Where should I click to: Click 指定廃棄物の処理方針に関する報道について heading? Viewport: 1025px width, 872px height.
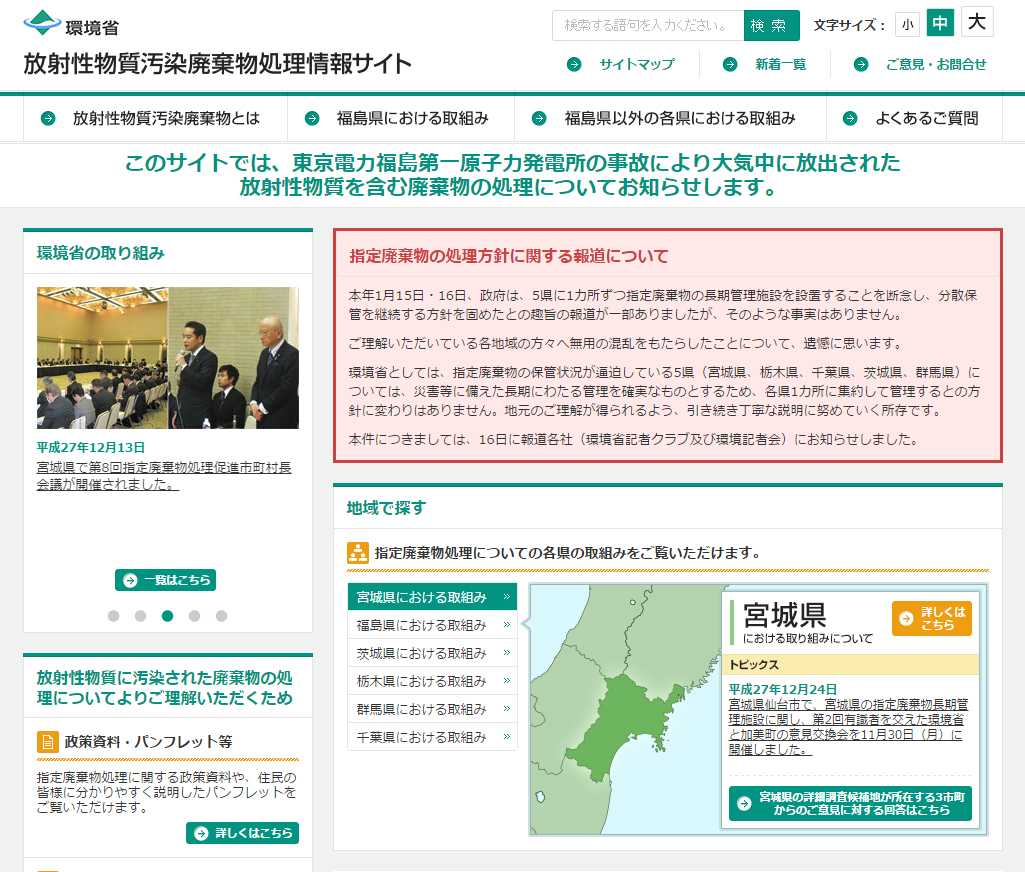(x=509, y=256)
